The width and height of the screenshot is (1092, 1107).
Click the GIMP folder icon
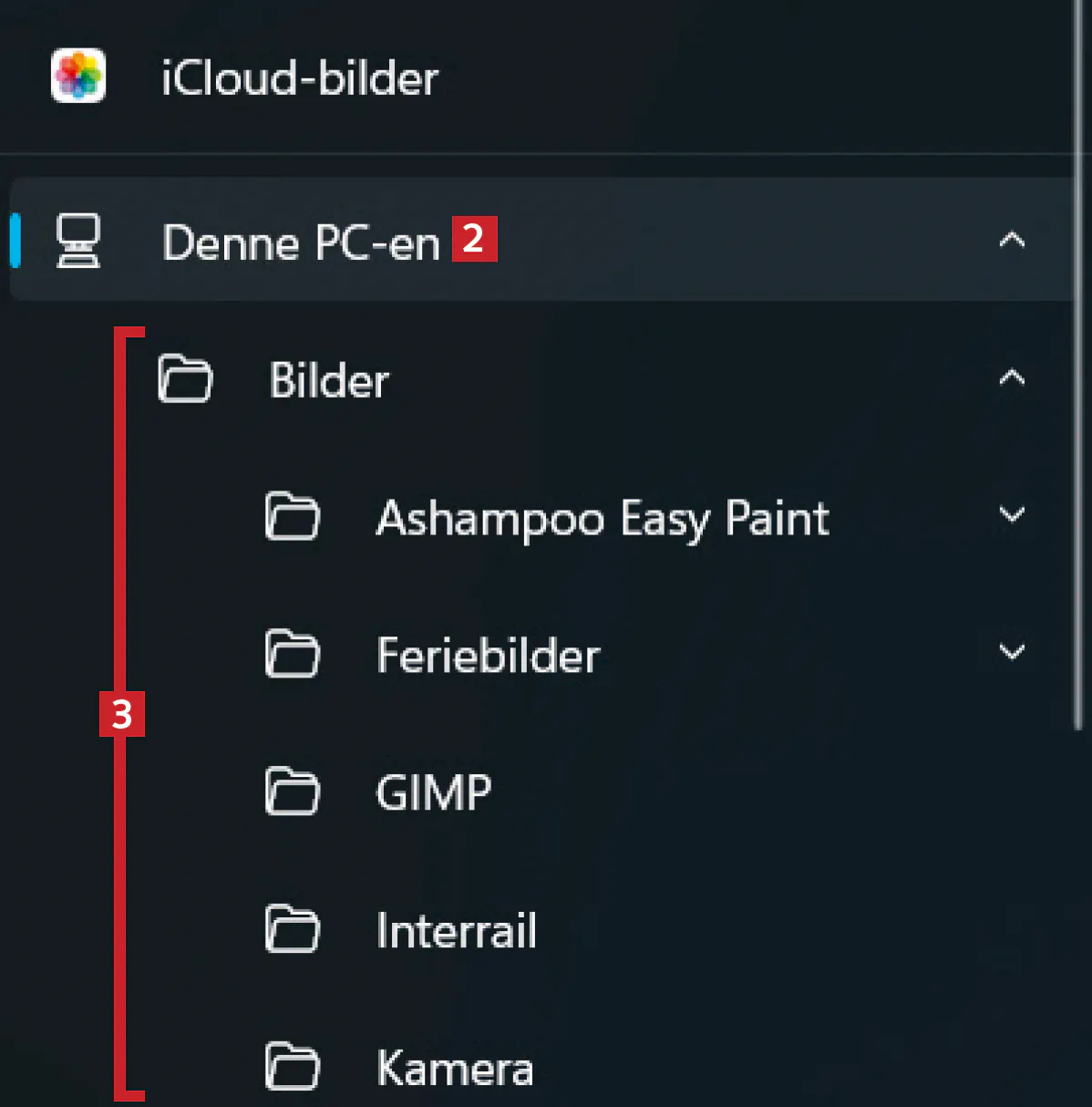(x=292, y=791)
